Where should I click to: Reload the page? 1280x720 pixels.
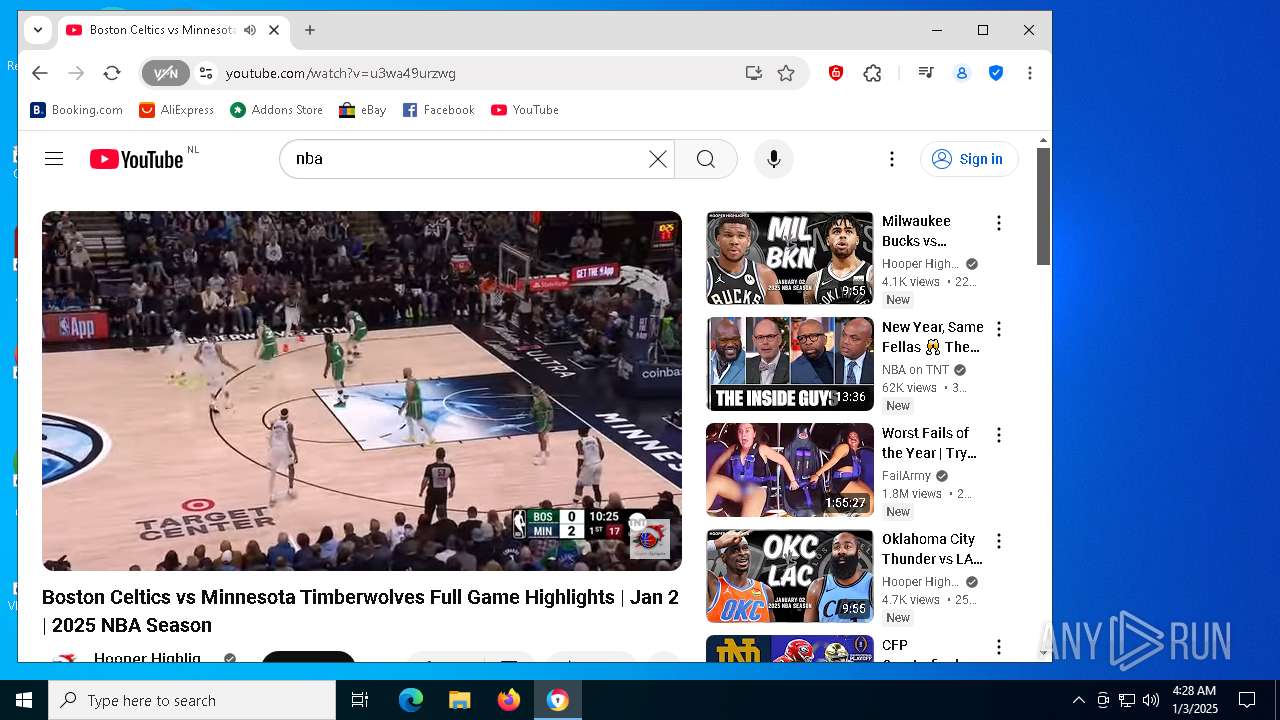click(x=112, y=73)
